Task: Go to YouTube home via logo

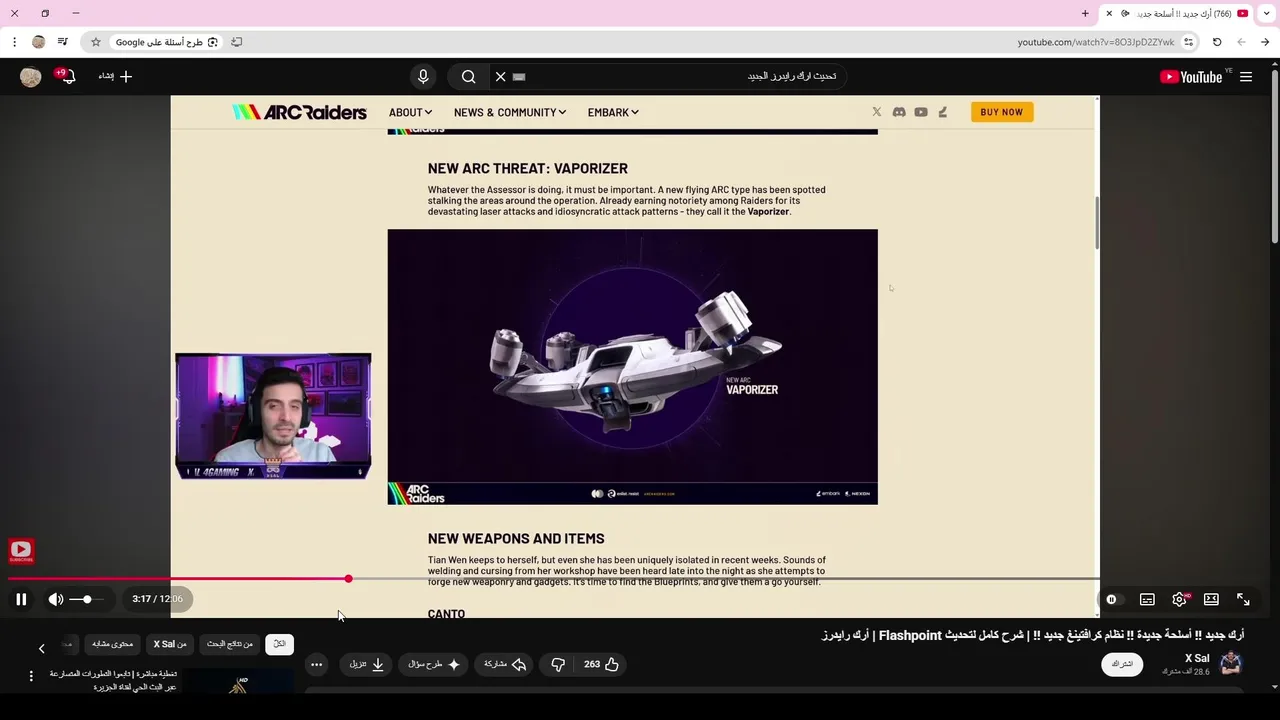Action: tap(1191, 77)
